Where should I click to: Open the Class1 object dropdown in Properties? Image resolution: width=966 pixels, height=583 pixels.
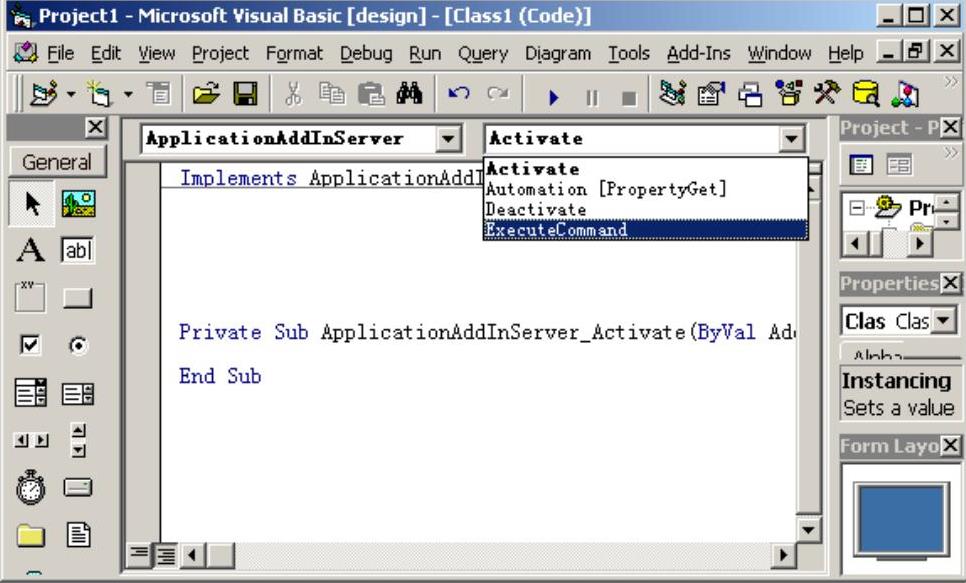pos(944,320)
